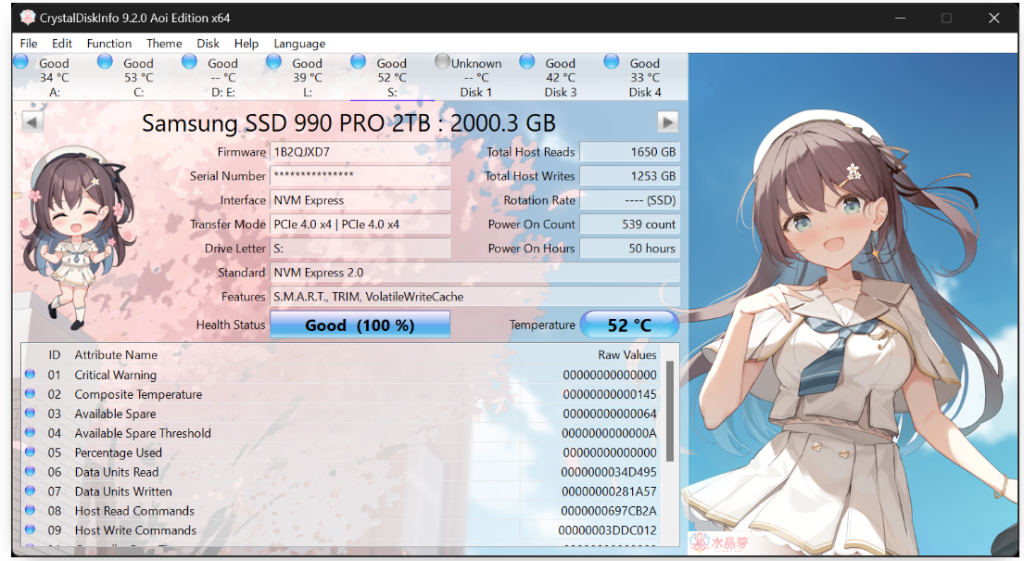This screenshot has width=1024, height=561.
Task: Click the masked Serial Number field
Action: tap(360, 176)
